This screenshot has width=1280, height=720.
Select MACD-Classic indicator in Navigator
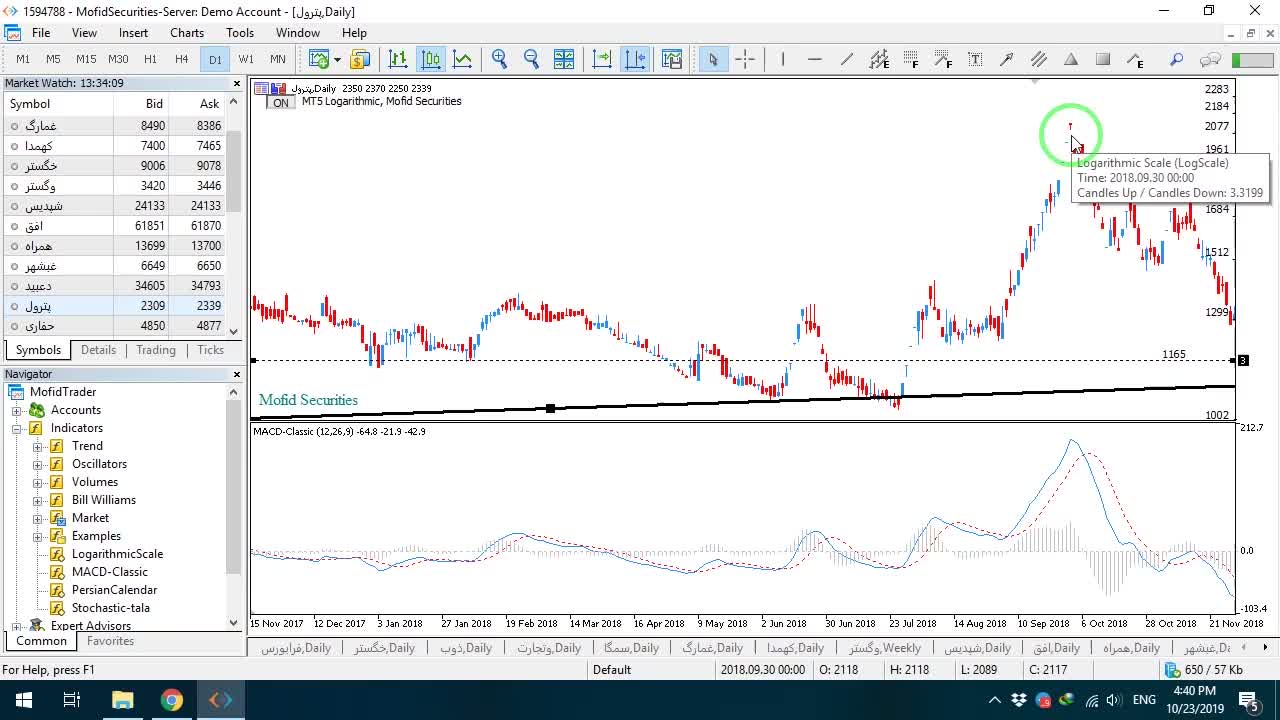pyautogui.click(x=110, y=572)
